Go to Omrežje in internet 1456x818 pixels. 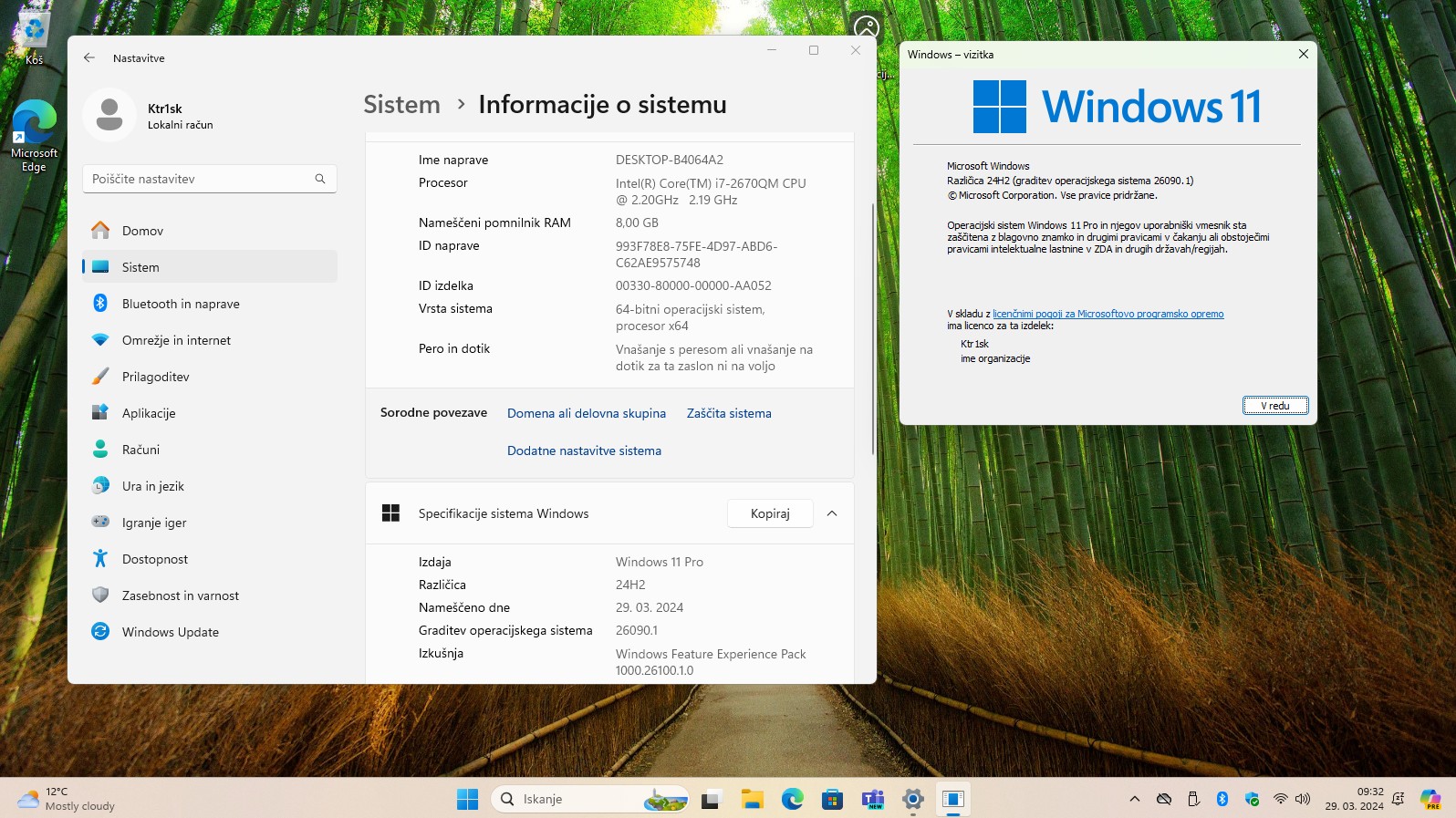click(209, 340)
